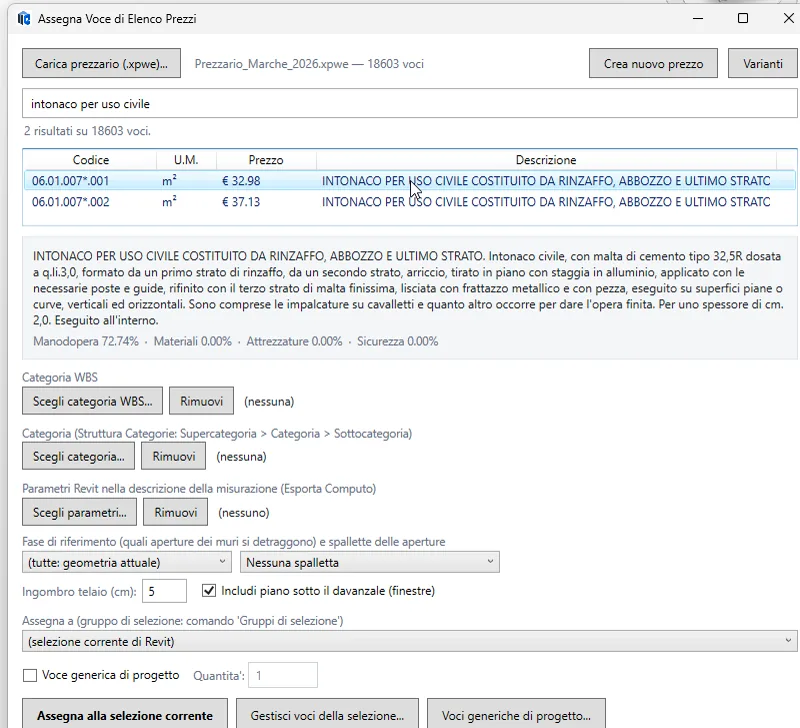Click the app icon in the title bar

(24, 19)
